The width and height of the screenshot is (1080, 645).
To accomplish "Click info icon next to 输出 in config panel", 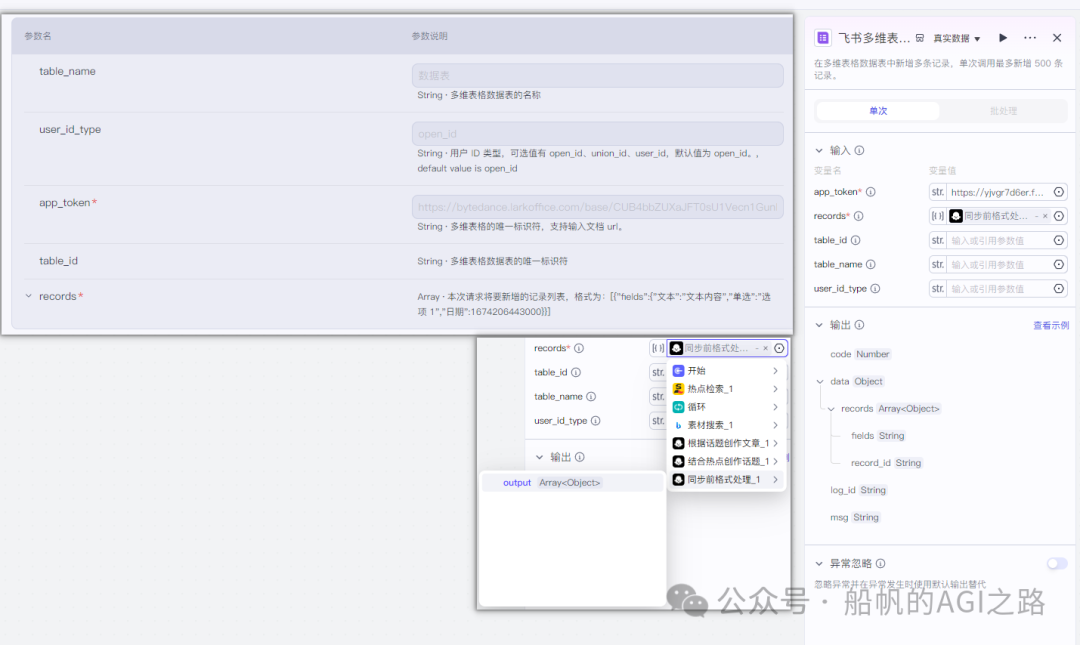I will coord(860,325).
